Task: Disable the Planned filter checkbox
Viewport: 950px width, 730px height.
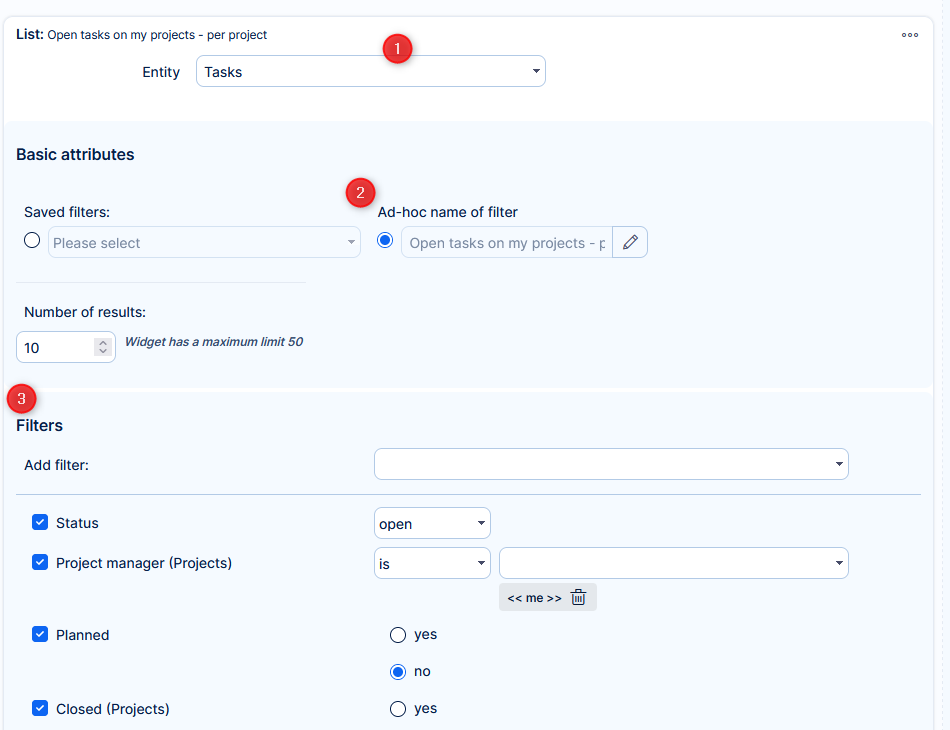Action: point(40,635)
